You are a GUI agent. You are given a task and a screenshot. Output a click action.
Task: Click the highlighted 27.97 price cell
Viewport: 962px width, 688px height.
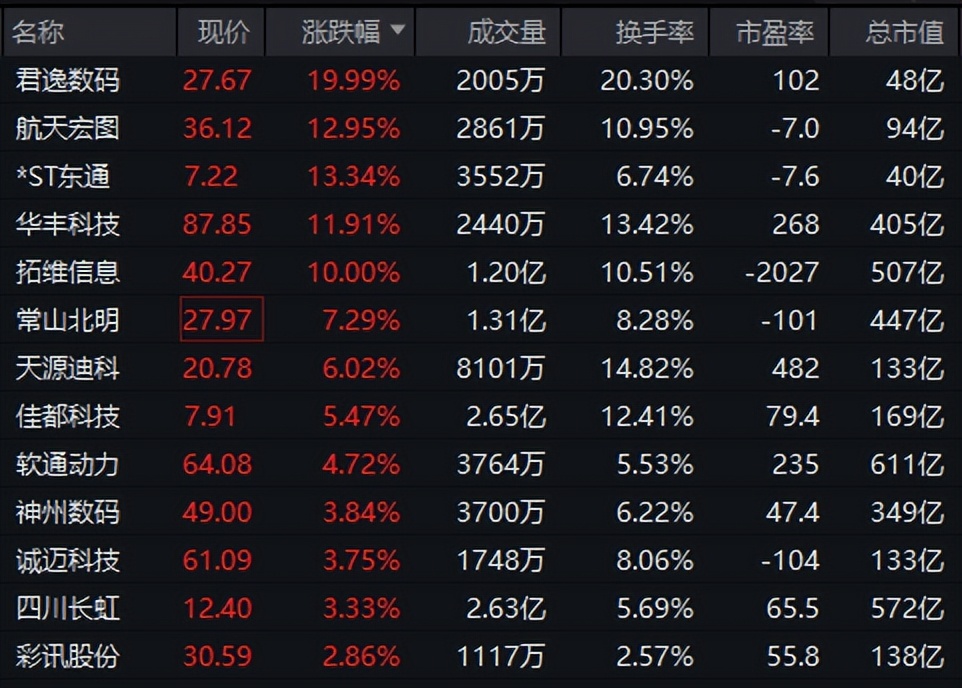point(221,319)
